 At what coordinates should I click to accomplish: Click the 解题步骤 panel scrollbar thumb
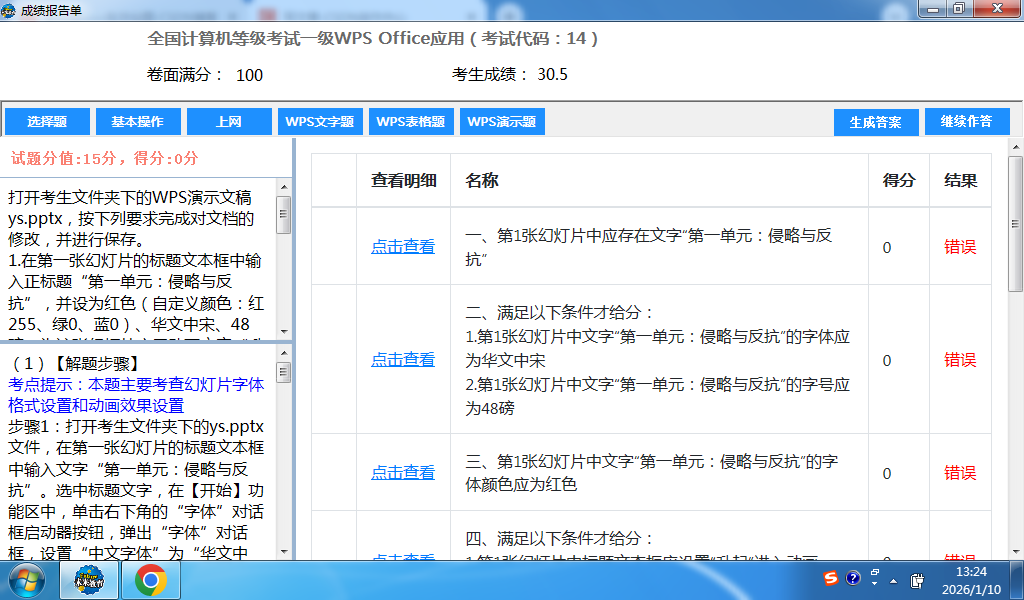click(284, 372)
